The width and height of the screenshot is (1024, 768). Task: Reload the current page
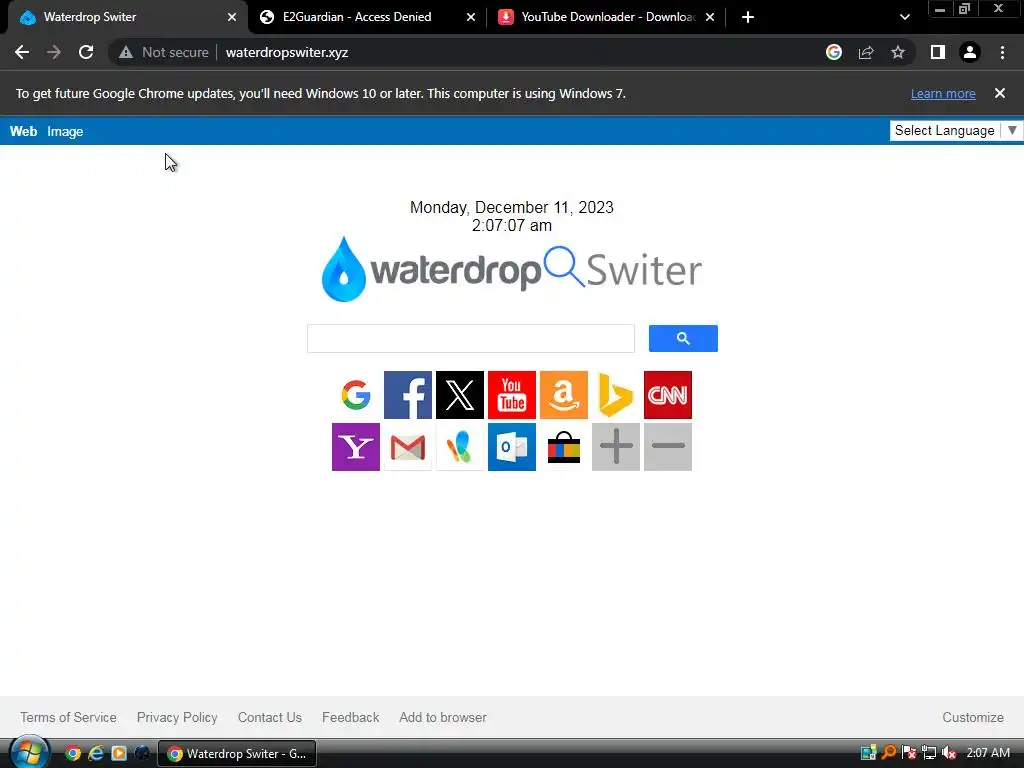[86, 52]
